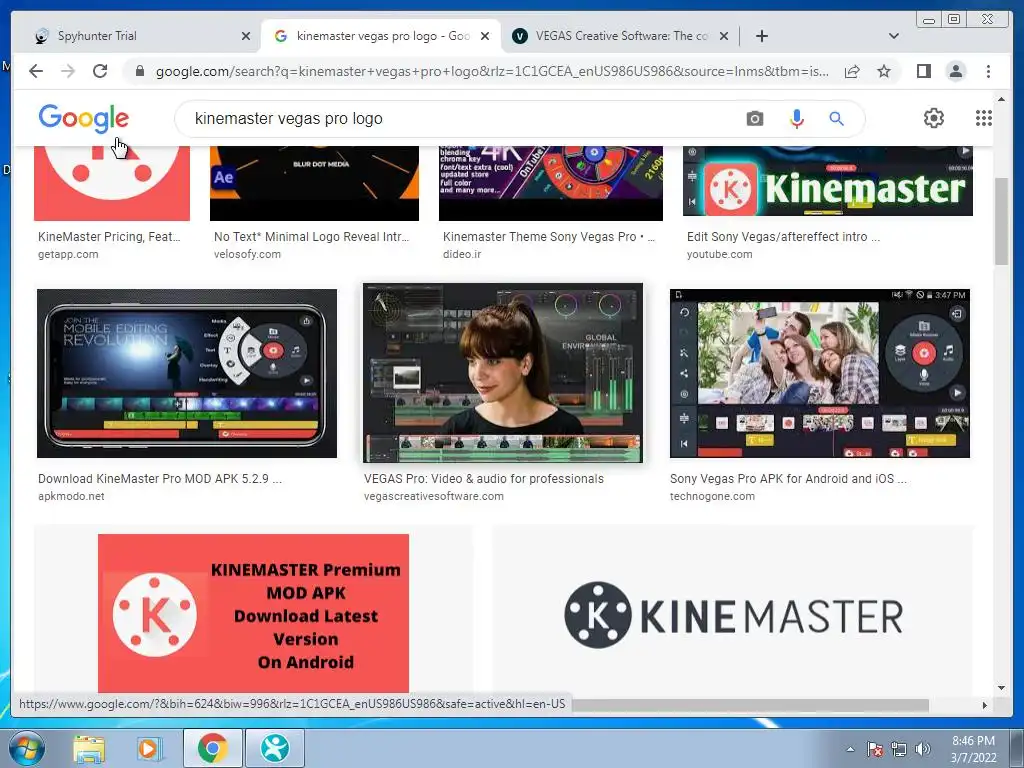Click the red KineMaster icon thumbnail
Image resolution: width=1024 pixels, height=768 pixels.
112,184
